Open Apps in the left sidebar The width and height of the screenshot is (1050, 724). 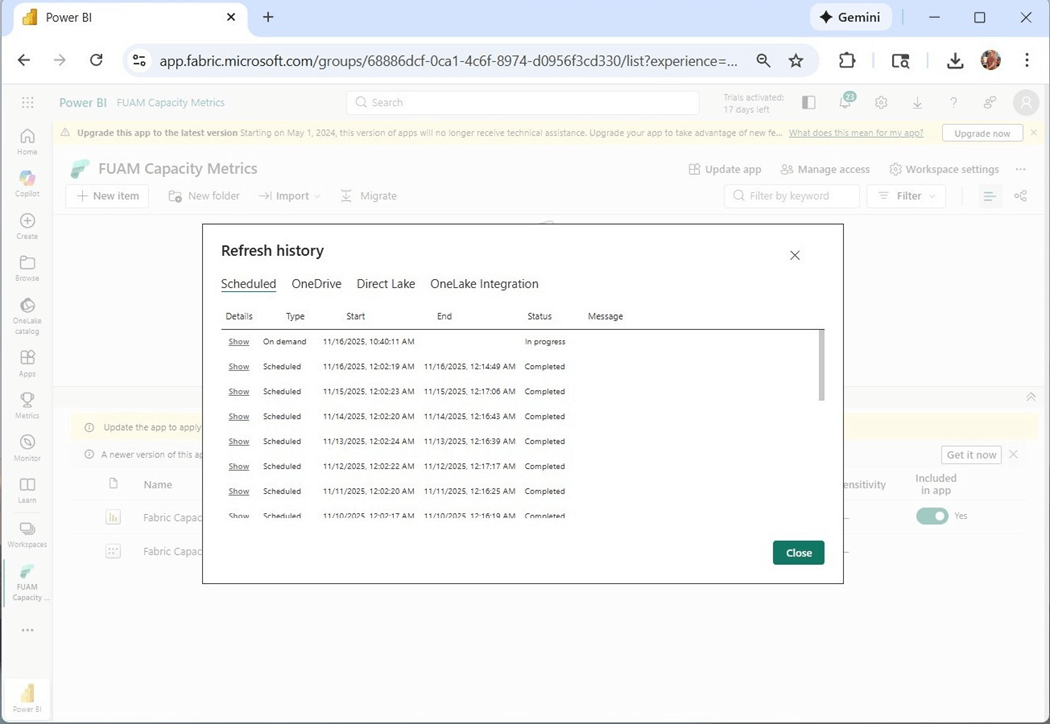pos(27,363)
